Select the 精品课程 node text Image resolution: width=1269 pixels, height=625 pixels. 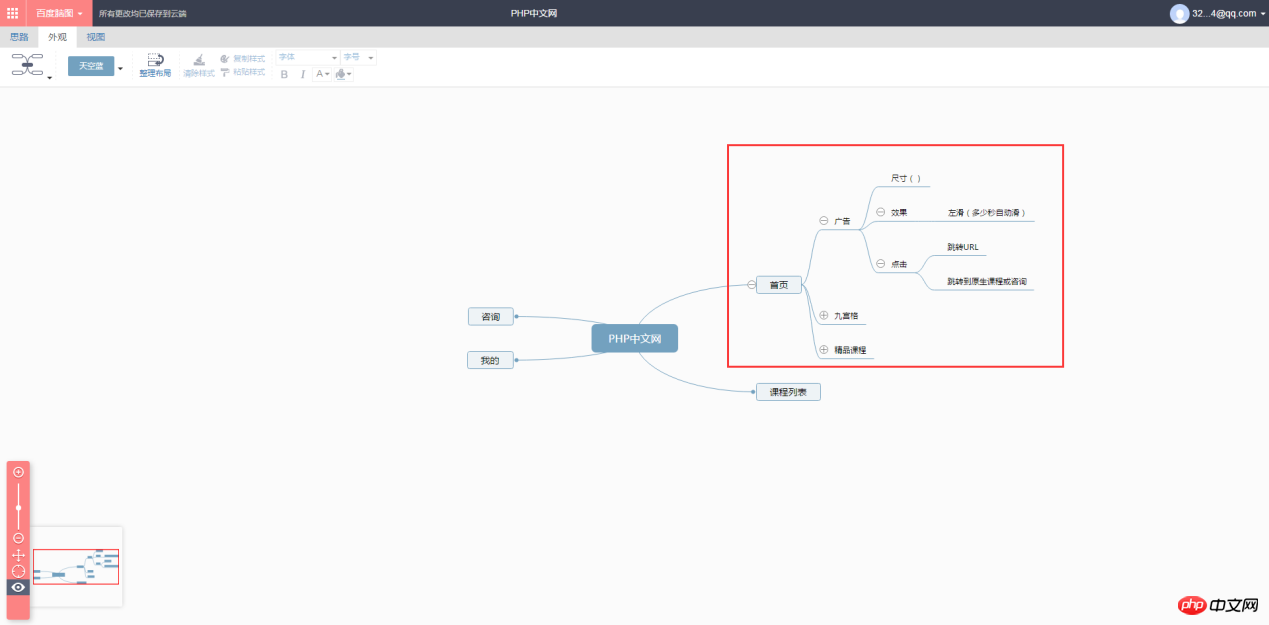850,351
